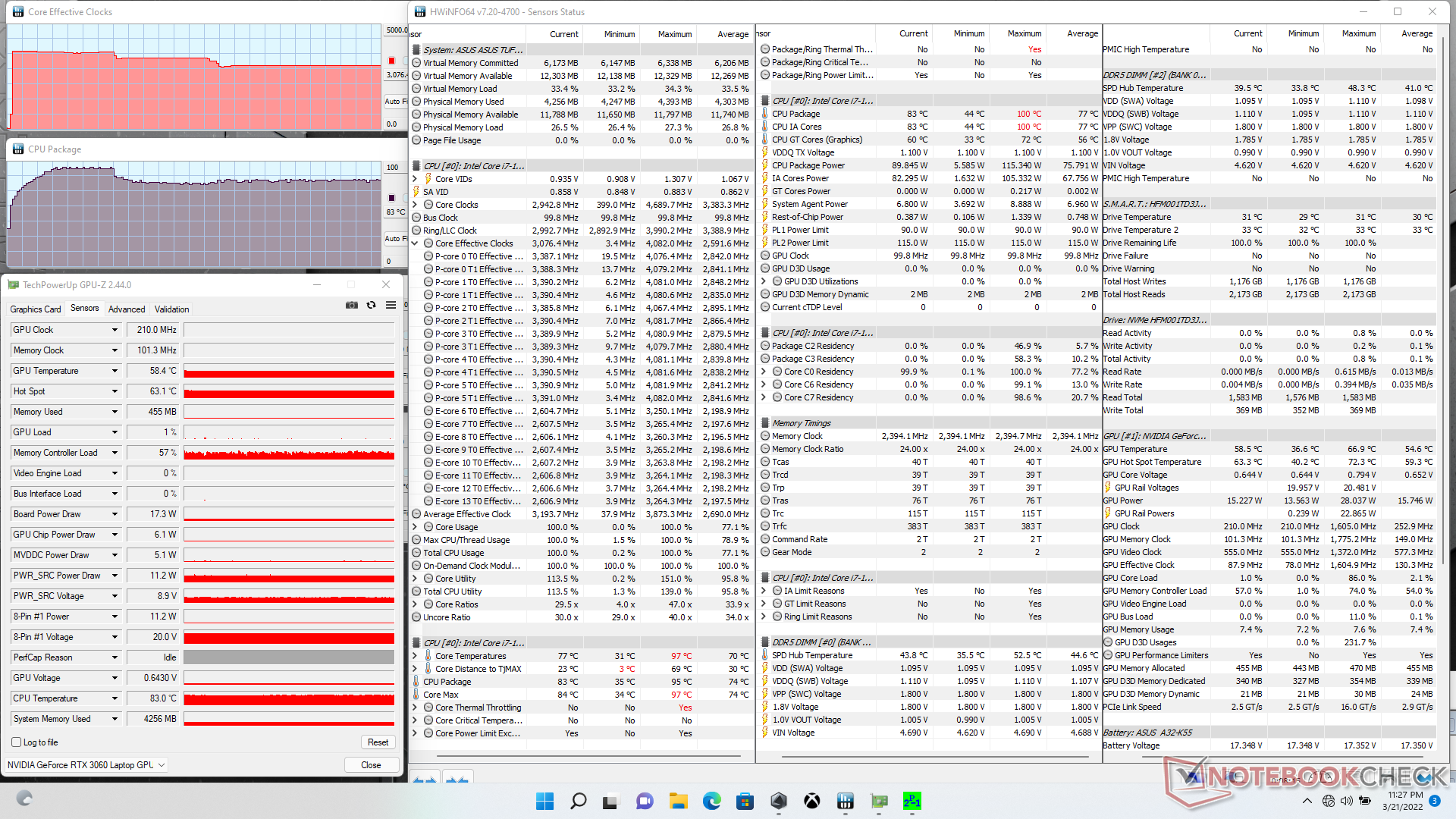Click the battery tray icon
The image size is (1456, 819).
pos(1365,801)
